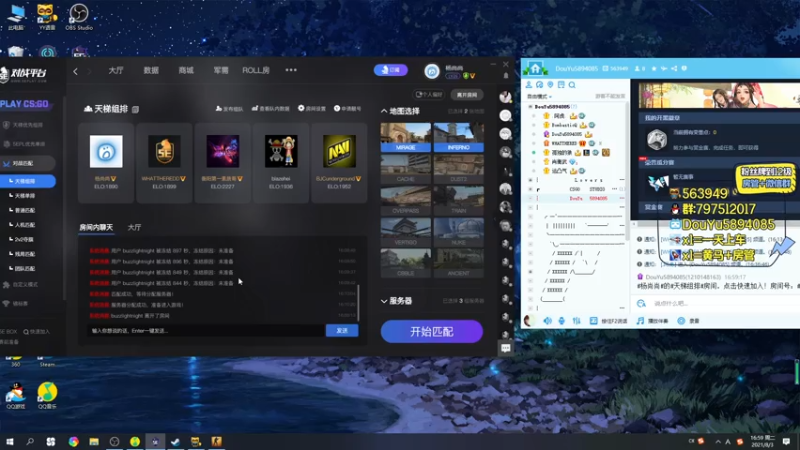Click the chat bubble icon in friends strip
This screenshot has width=800, height=450.
pos(506,348)
